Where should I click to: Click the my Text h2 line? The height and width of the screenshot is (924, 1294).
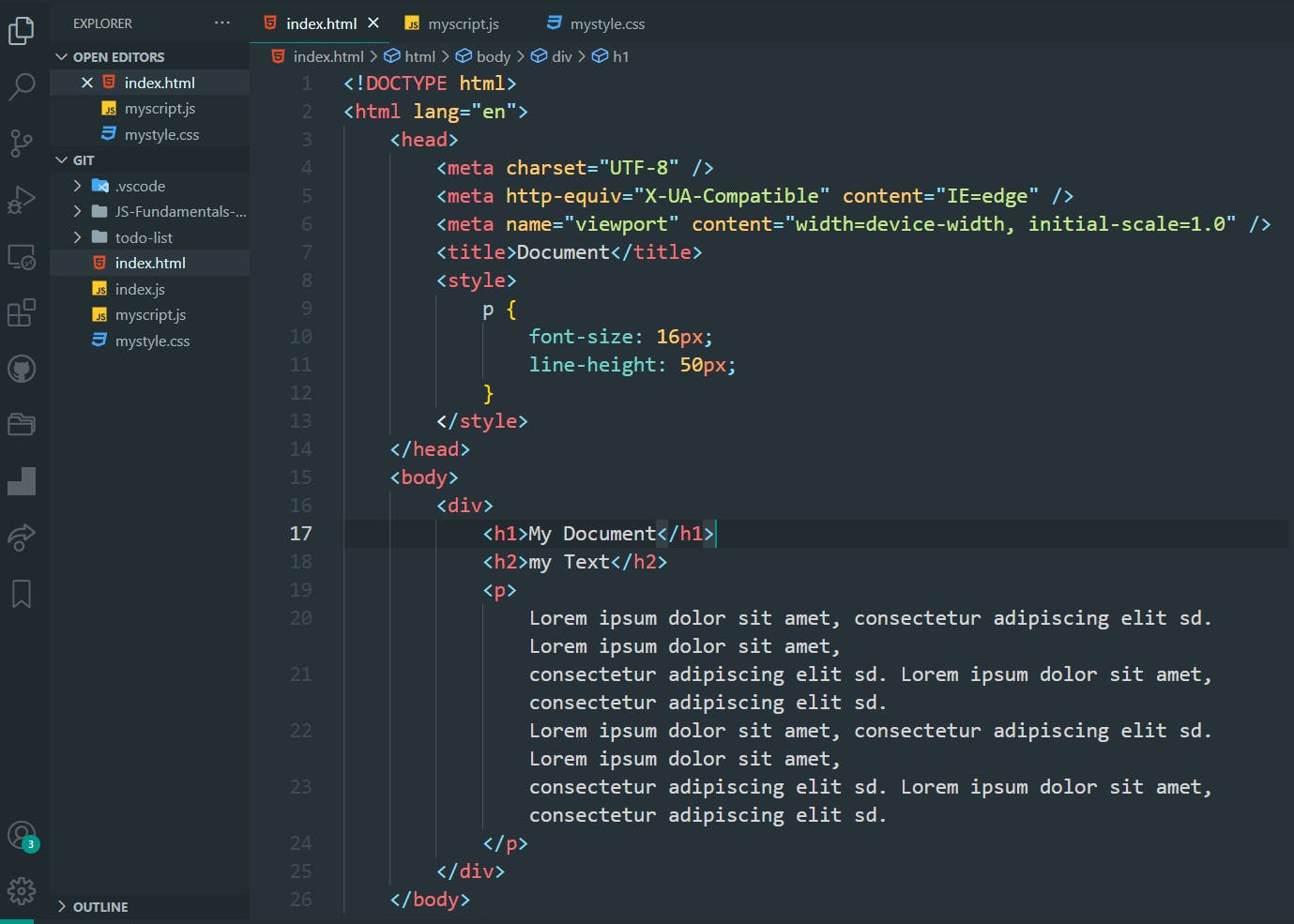pyautogui.click(x=575, y=562)
